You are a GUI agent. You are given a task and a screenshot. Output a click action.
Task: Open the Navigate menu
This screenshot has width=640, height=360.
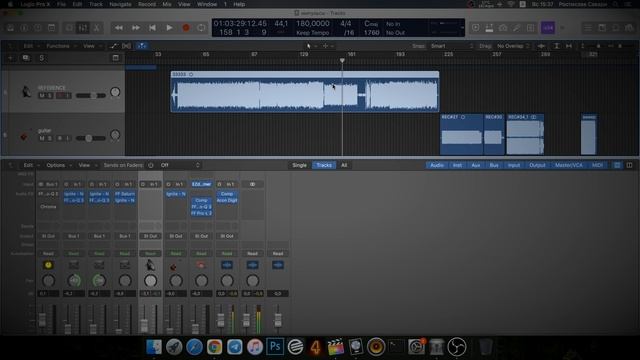[x=120, y=4]
